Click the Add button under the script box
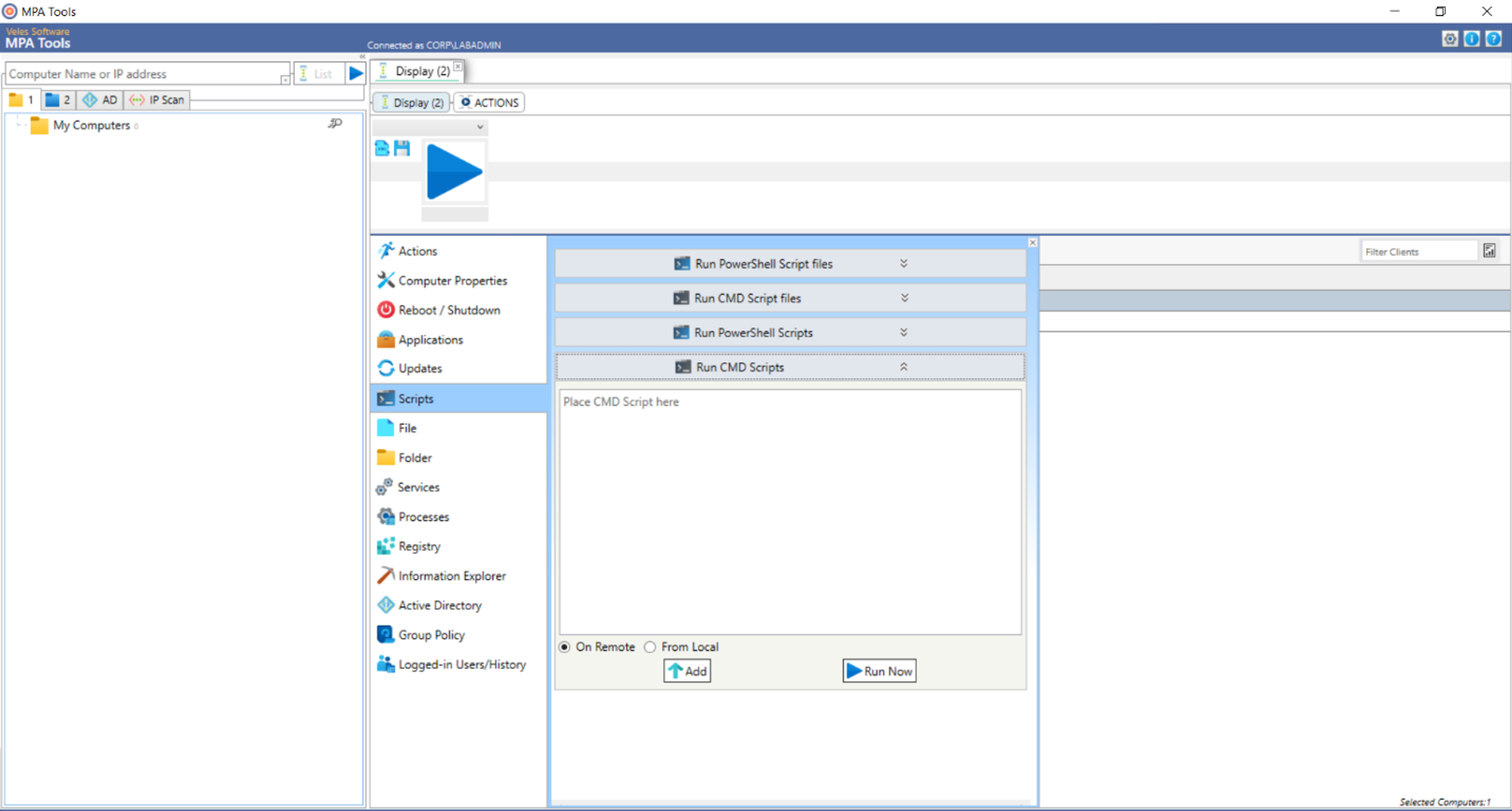This screenshot has width=1512, height=811. click(687, 671)
